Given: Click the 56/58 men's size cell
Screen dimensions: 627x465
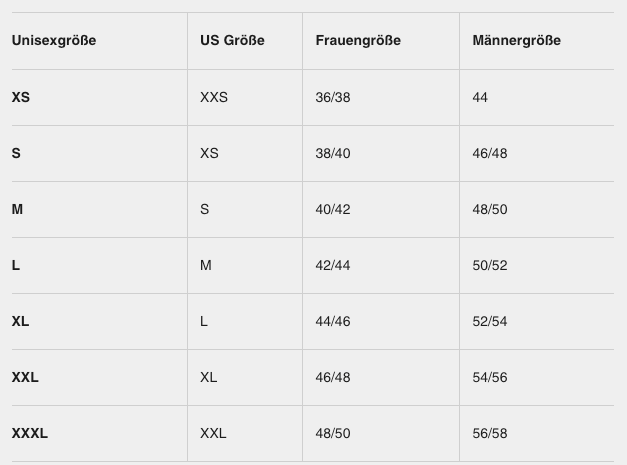Looking at the screenshot, I should pyautogui.click(x=490, y=434).
